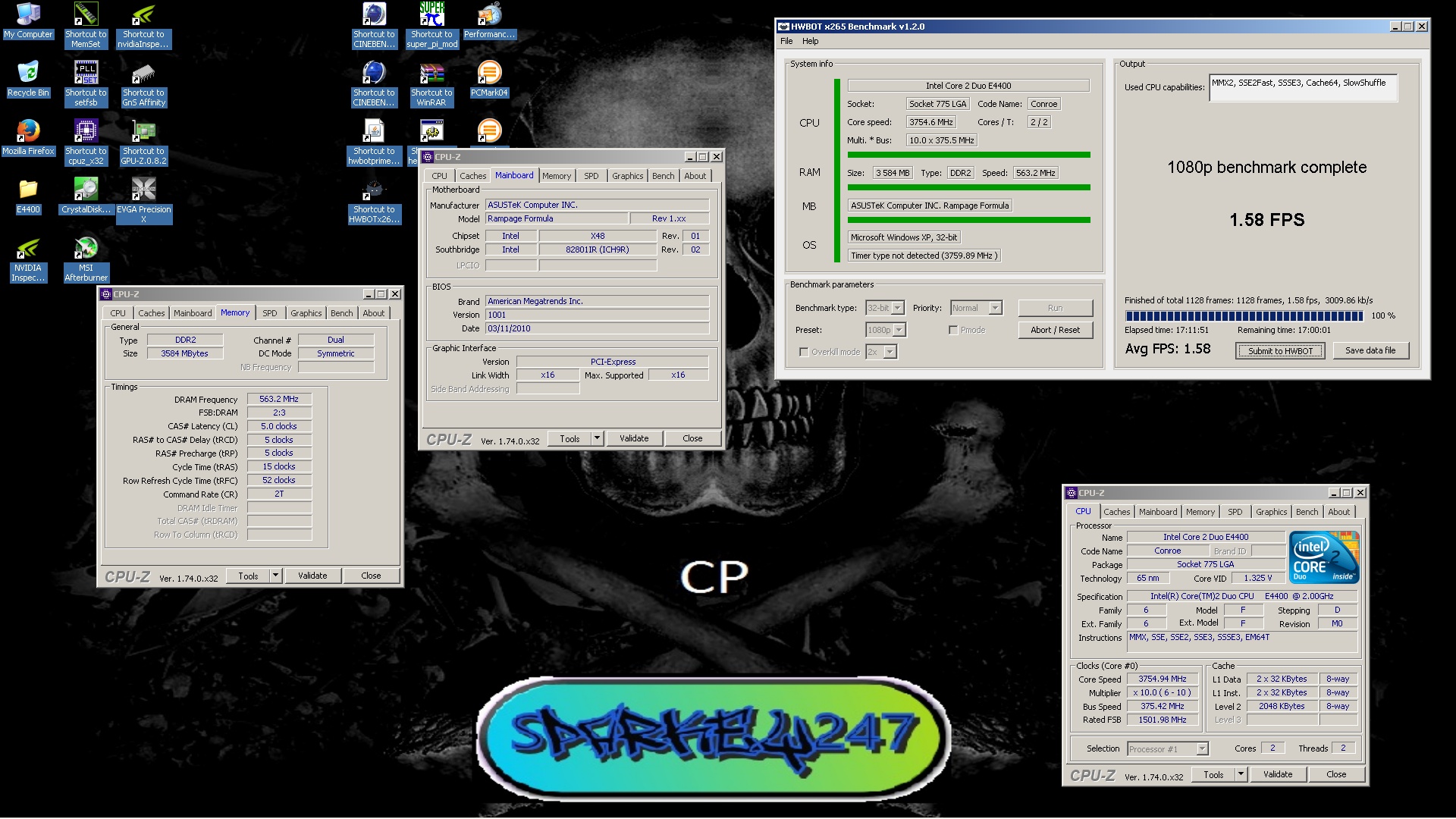The image size is (1456, 819).
Task: Select the Shortcut to MemSet icon
Action: tap(86, 26)
